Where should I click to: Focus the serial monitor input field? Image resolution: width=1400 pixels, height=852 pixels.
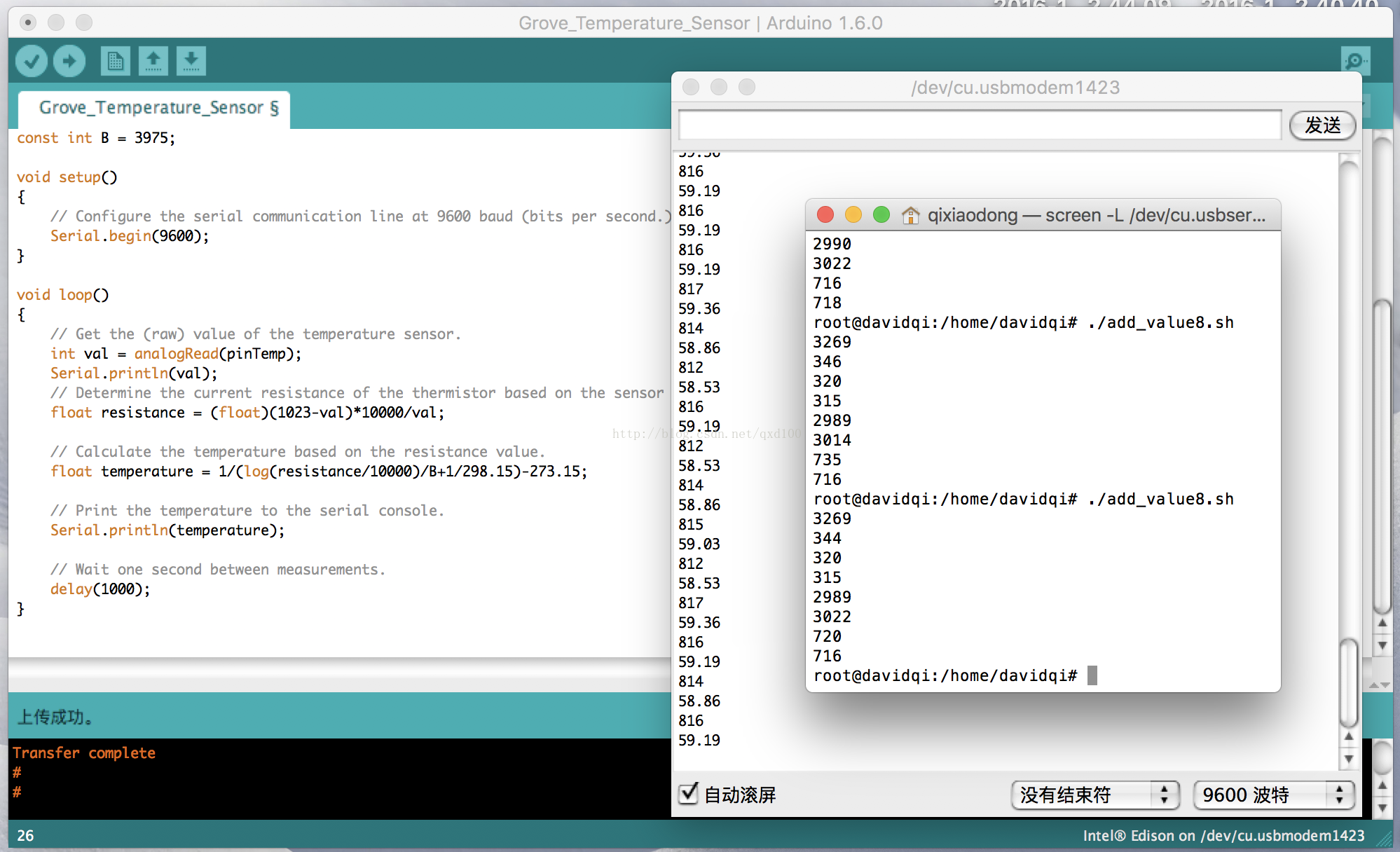point(980,125)
